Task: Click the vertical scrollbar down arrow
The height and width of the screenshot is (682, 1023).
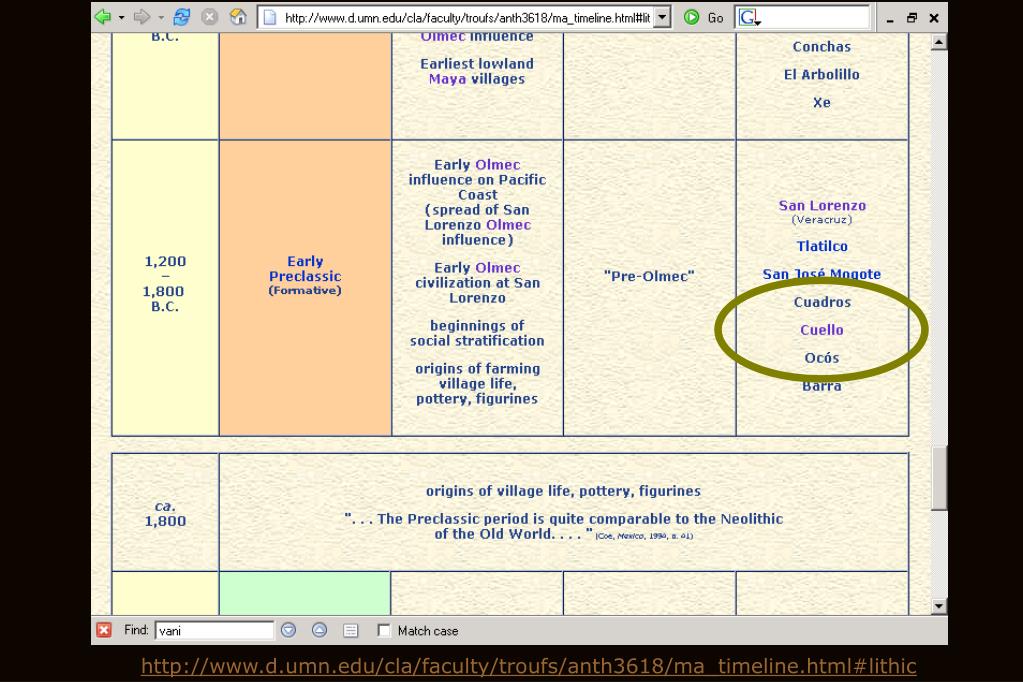Action: pos(938,606)
